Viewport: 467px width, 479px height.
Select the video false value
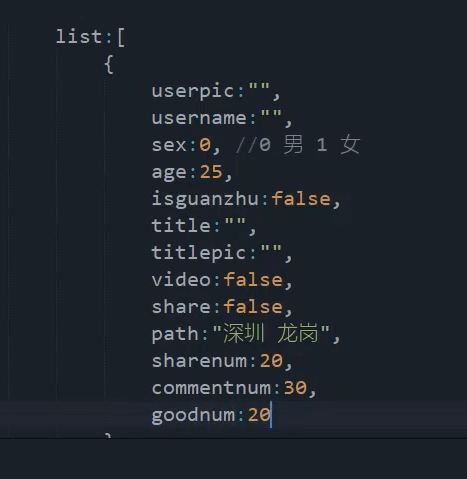[x=253, y=280]
